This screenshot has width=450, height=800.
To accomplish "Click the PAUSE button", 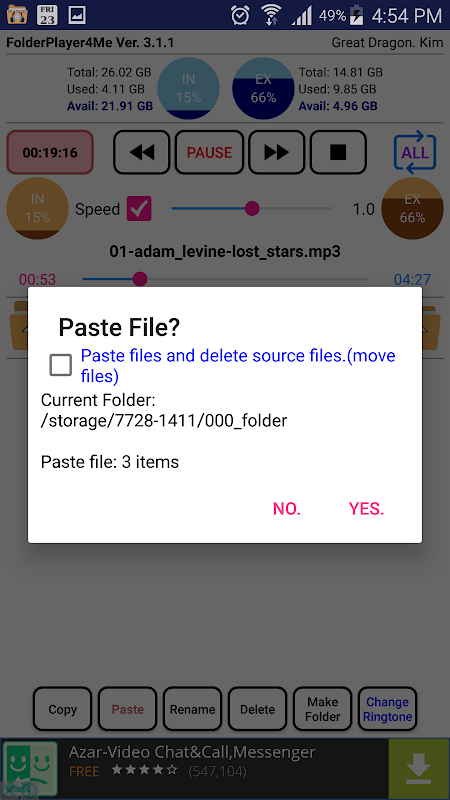I will pyautogui.click(x=209, y=153).
